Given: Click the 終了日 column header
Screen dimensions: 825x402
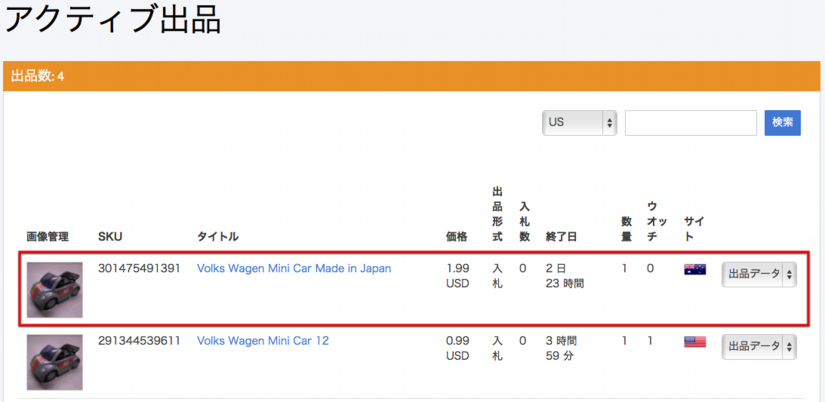Looking at the screenshot, I should pyautogui.click(x=561, y=237).
